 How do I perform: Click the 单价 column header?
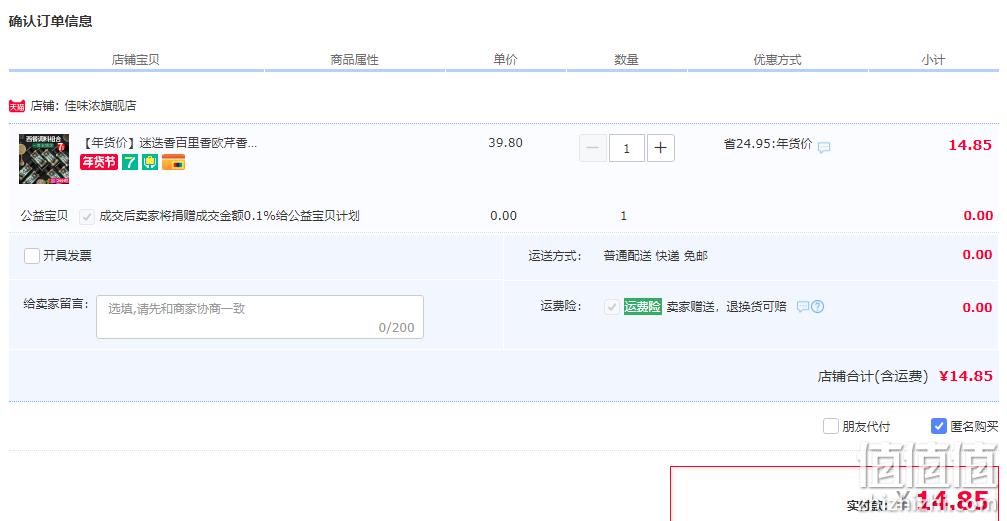point(505,60)
